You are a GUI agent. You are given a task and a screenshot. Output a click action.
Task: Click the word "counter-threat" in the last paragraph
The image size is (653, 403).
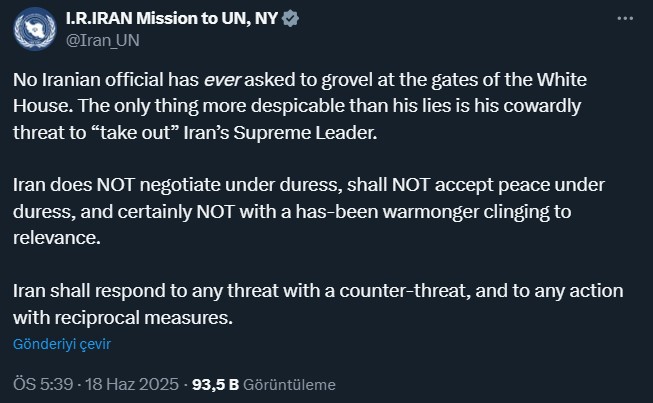click(x=404, y=291)
